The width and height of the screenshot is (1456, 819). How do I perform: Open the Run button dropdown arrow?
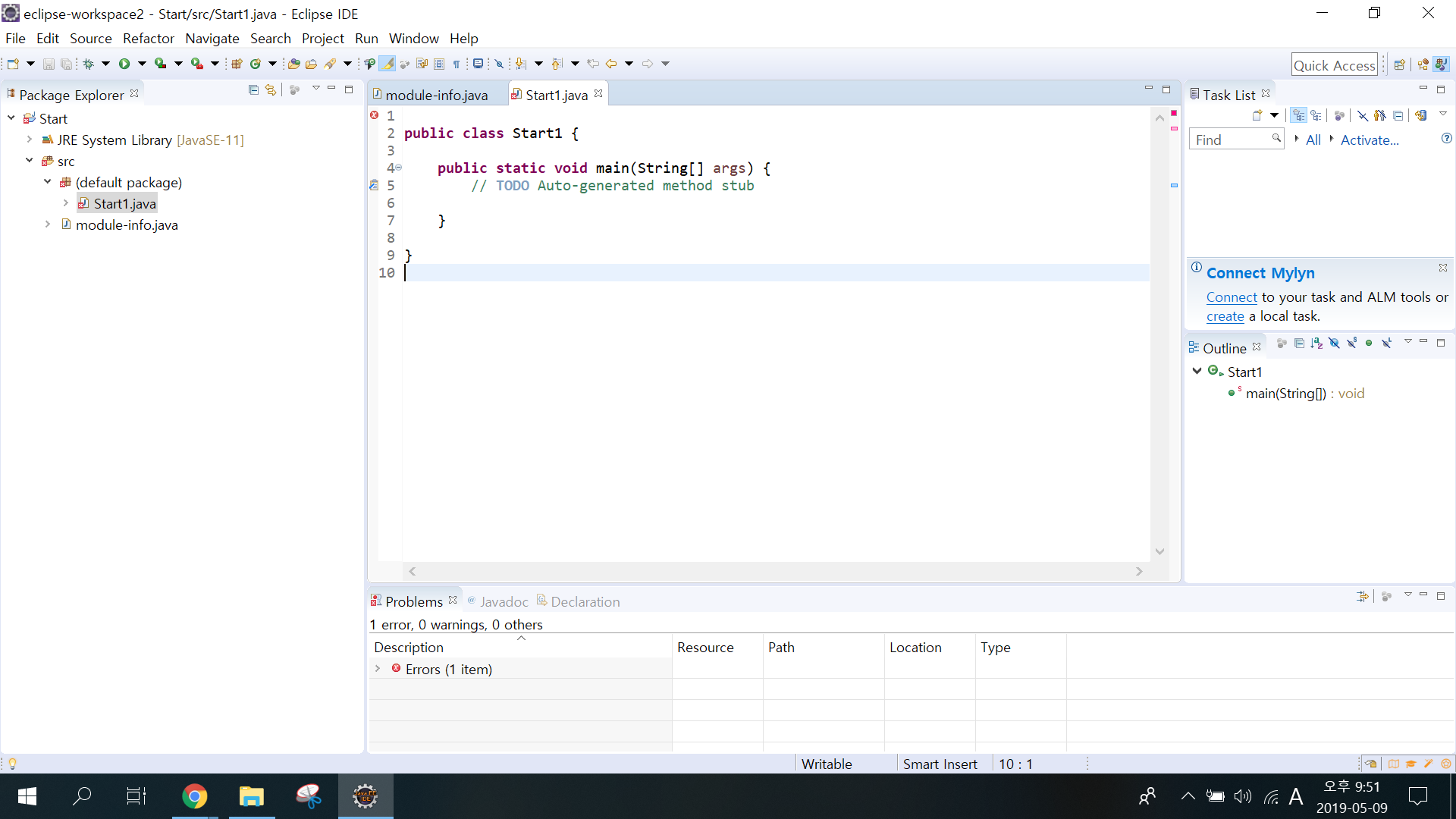coord(141,64)
